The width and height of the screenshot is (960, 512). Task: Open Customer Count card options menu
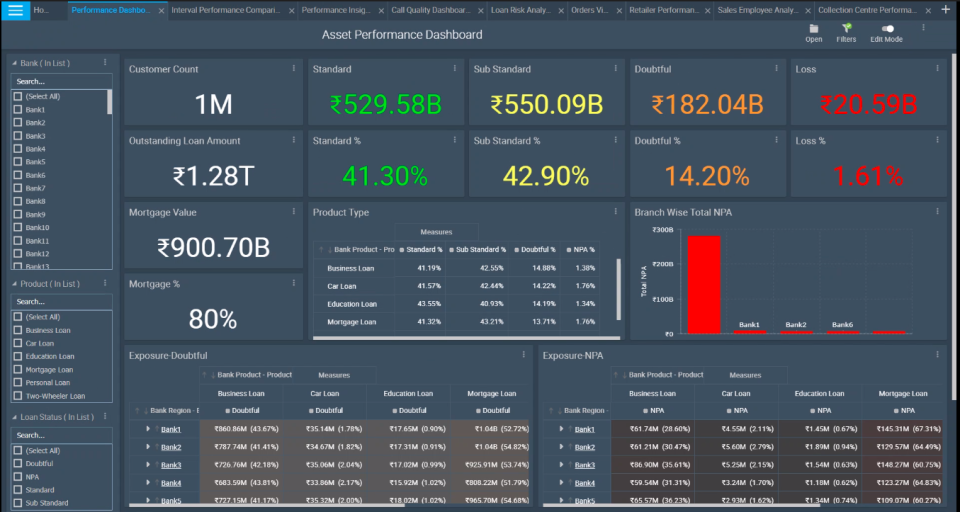(293, 69)
